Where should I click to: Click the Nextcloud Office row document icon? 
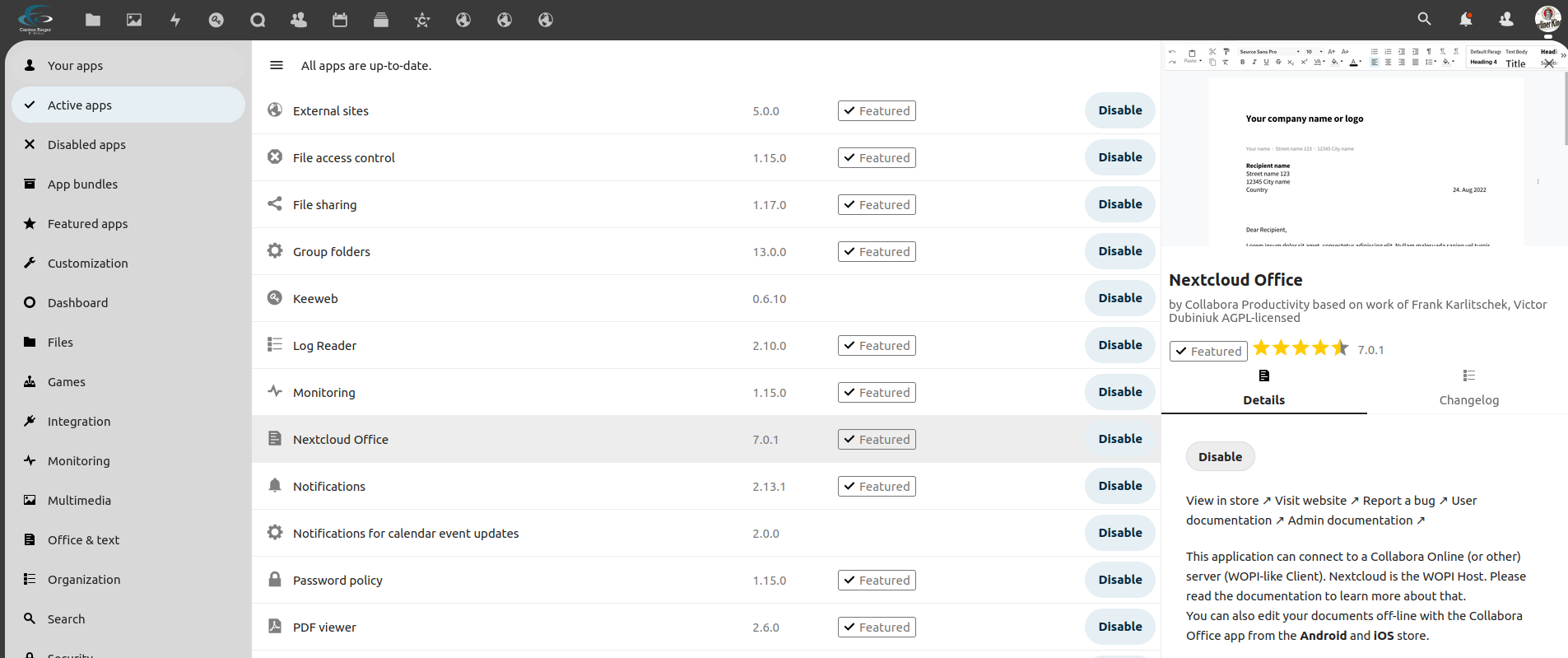coord(275,438)
